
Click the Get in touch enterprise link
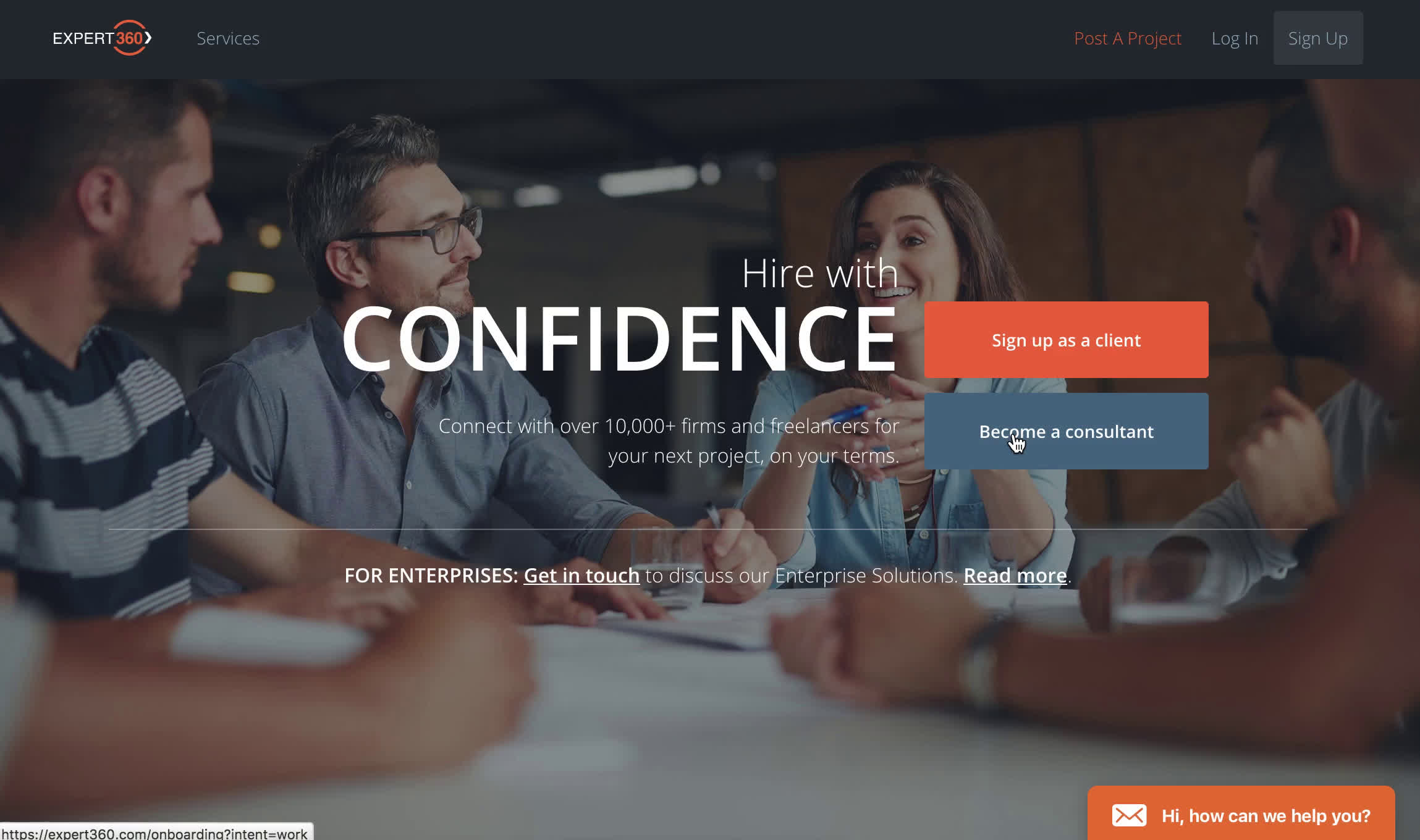[581, 576]
